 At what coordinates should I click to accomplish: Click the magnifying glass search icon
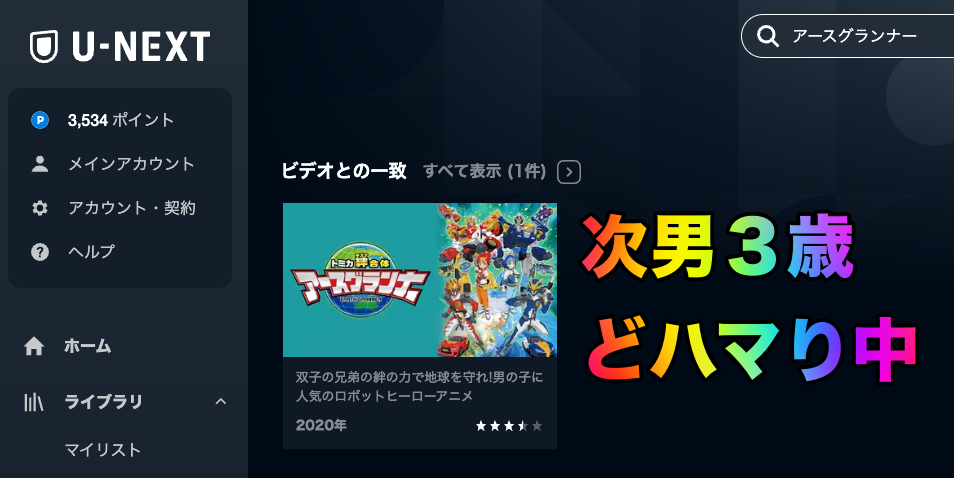tap(767, 36)
